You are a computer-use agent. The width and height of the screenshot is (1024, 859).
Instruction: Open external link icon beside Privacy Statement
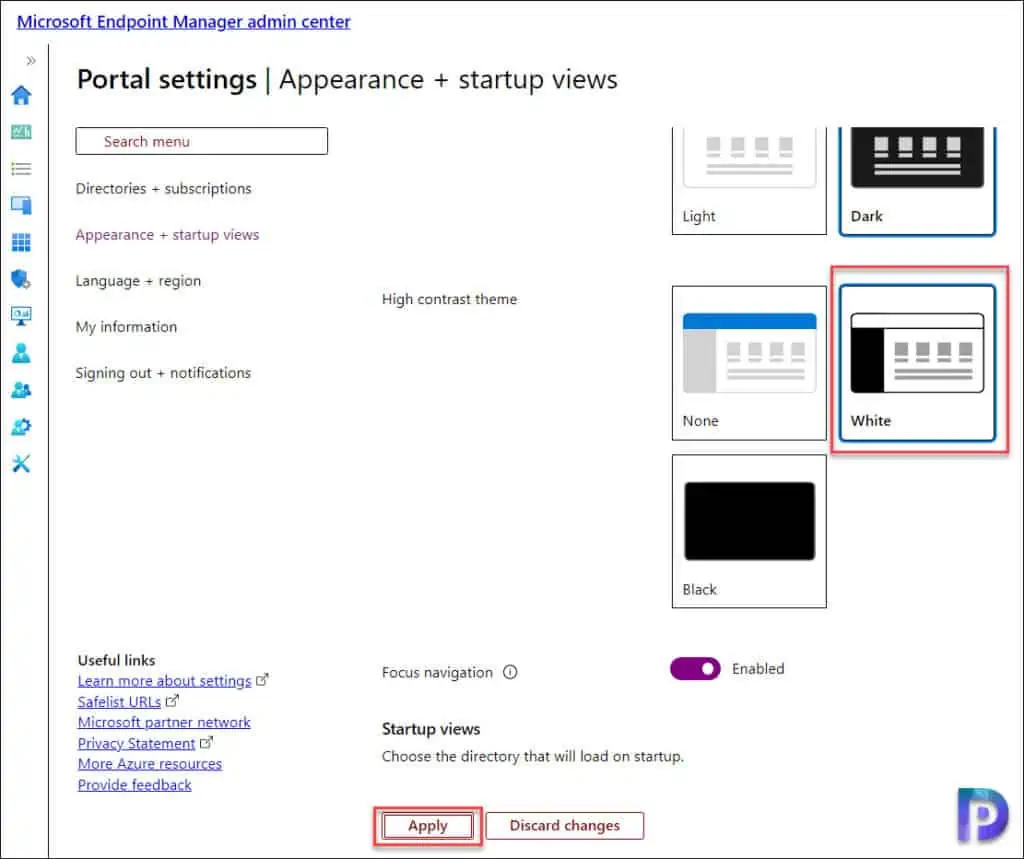point(206,743)
